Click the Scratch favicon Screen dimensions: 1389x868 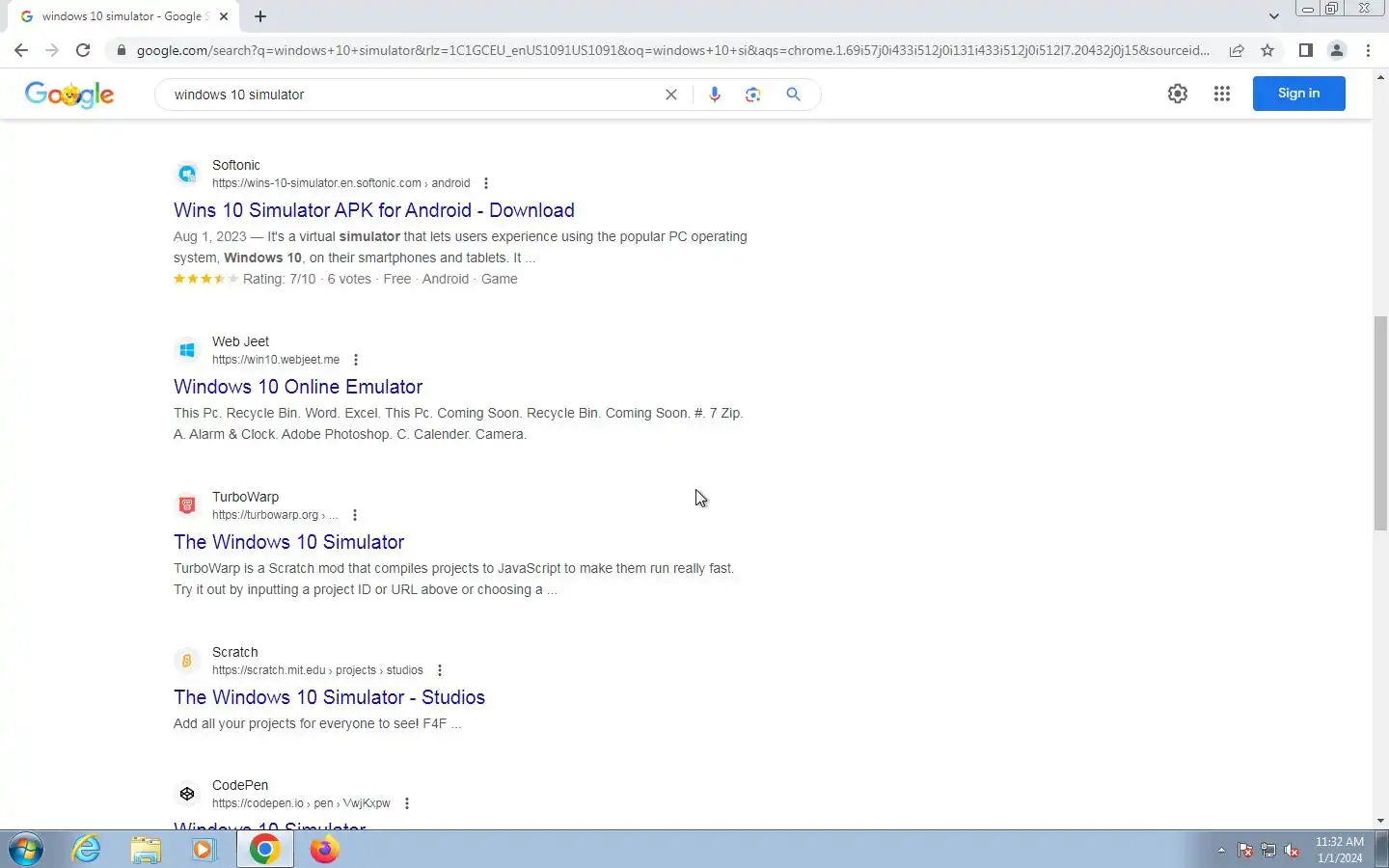(187, 661)
